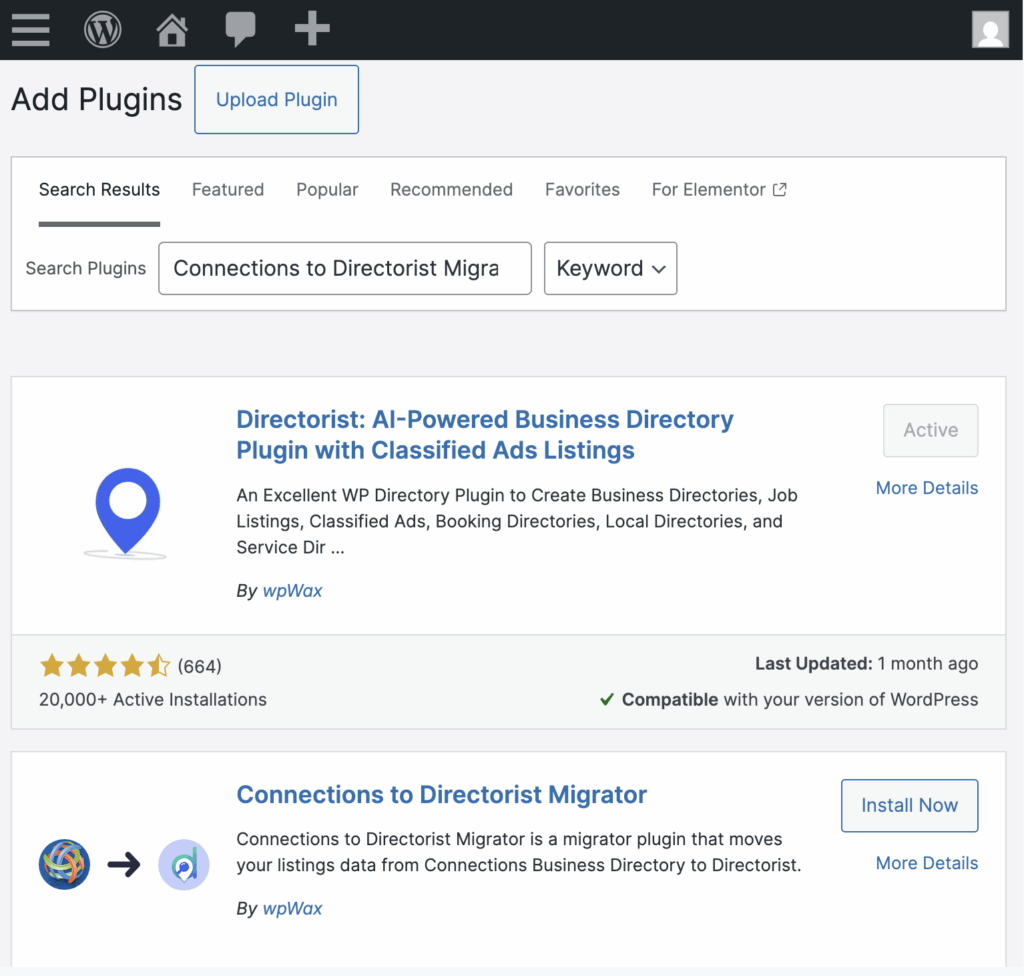1024x976 pixels.
Task: Expand the Keyword search type dropdown
Action: (610, 268)
